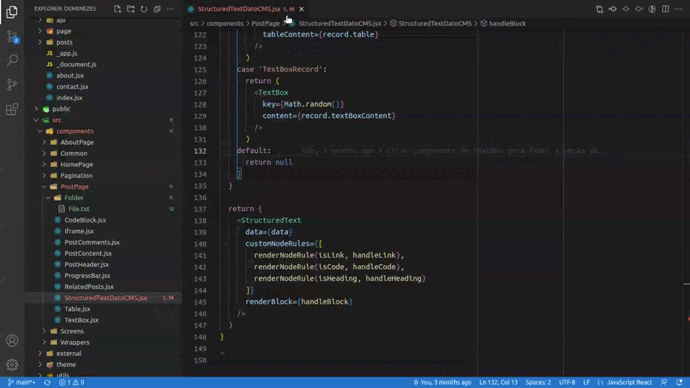
Task: Open editor more actions menu
Action: pos(679,9)
